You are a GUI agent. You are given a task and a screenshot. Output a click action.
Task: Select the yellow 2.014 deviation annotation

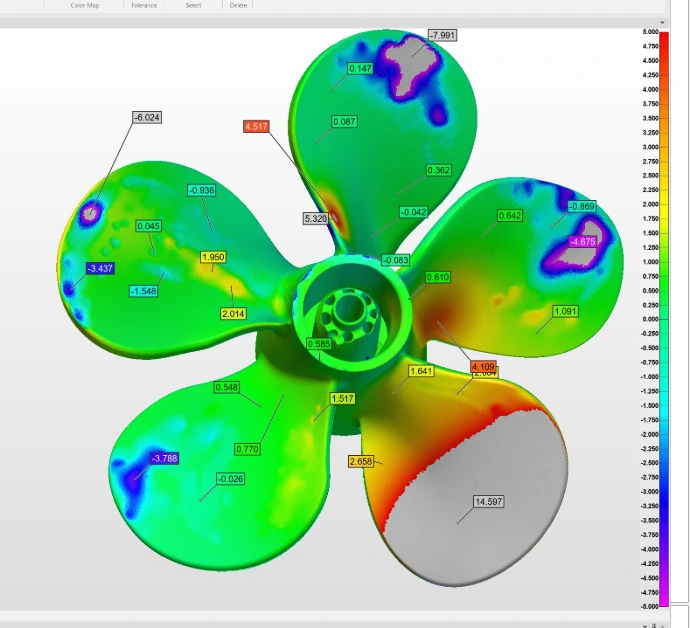tap(233, 314)
